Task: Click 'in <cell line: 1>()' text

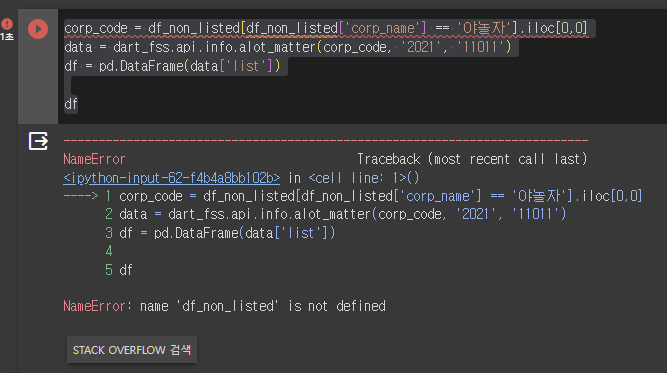Action: (x=354, y=178)
